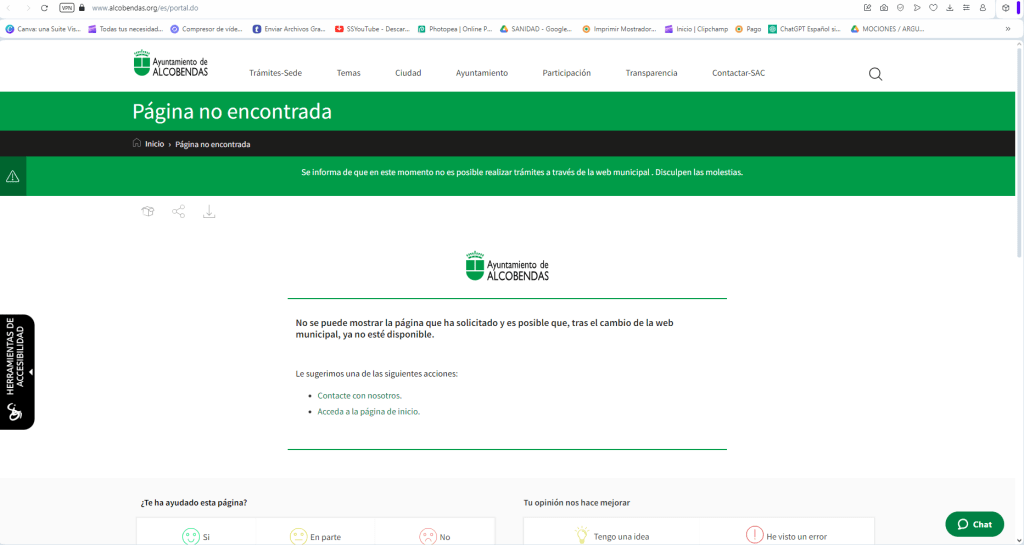Open the Transparencia navigation menu

tap(651, 73)
